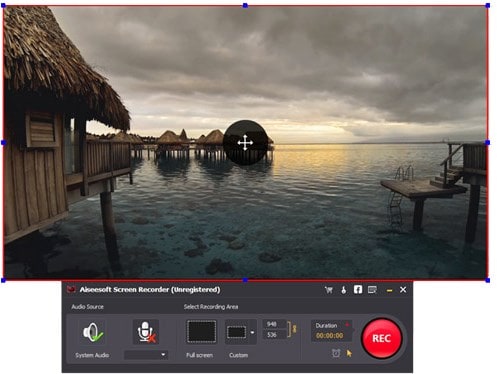
Task: Click the right-middle blue selection handle
Action: pos(488,143)
